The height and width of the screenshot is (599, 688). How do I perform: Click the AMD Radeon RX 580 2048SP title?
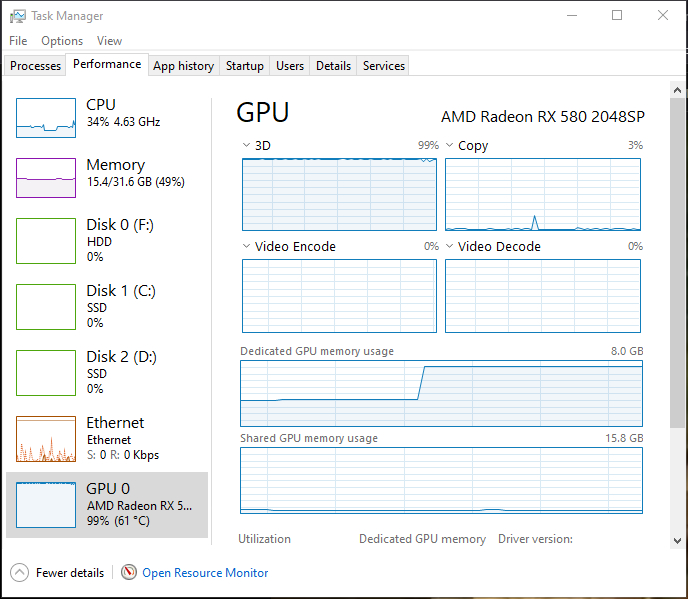[x=543, y=117]
